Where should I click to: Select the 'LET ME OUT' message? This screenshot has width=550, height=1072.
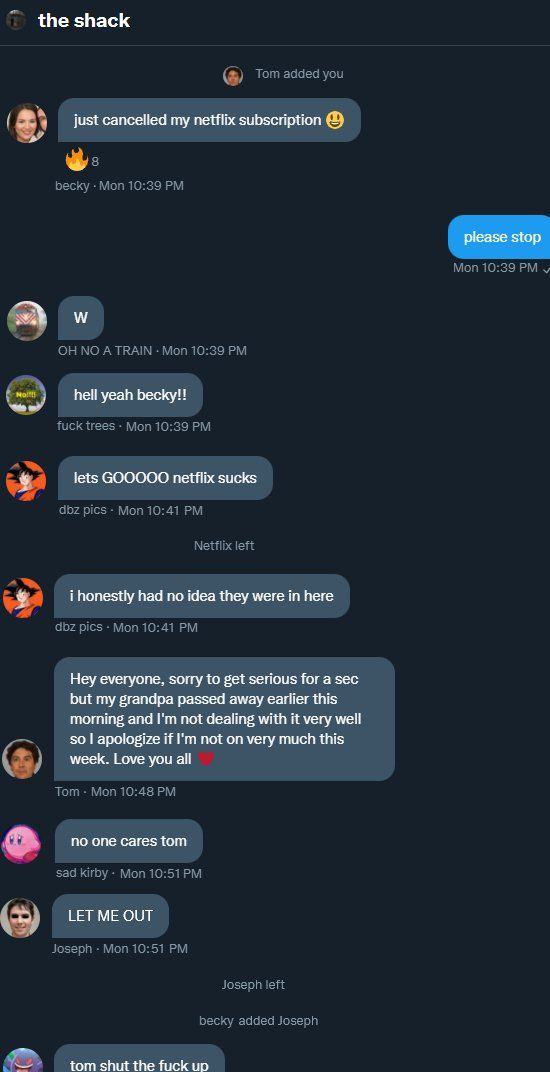tap(110, 916)
